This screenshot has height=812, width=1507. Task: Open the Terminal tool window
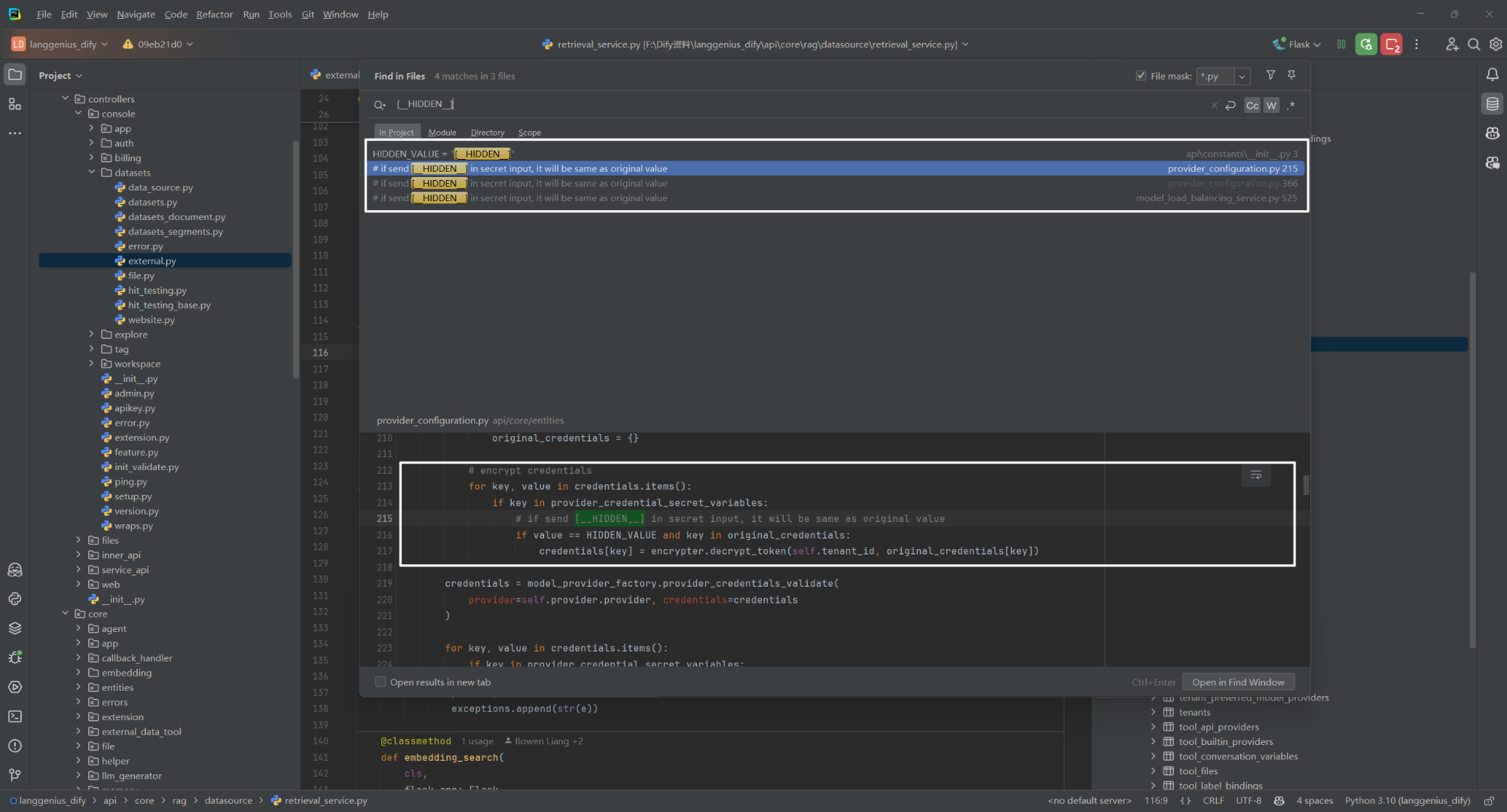point(15,716)
